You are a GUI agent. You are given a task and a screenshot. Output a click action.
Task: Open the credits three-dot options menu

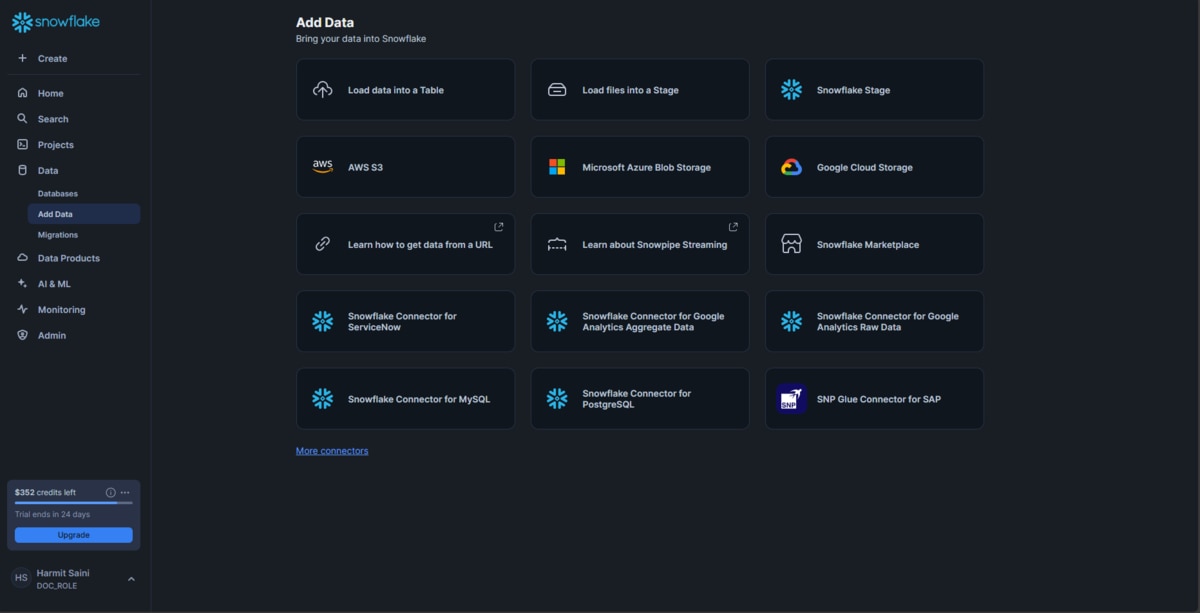point(125,493)
